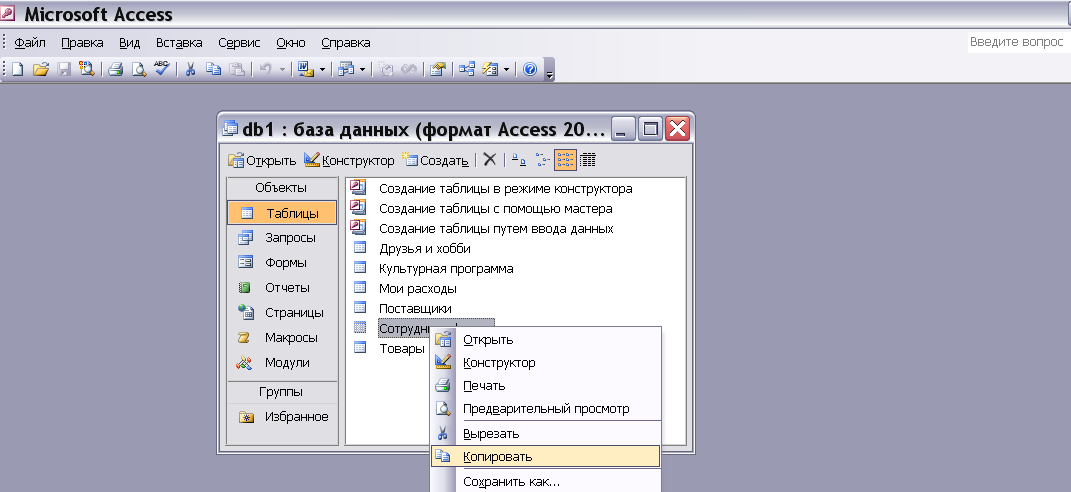This screenshot has height=492, width=1071.
Task: Open the Undo dropdown arrow
Action: click(282, 69)
